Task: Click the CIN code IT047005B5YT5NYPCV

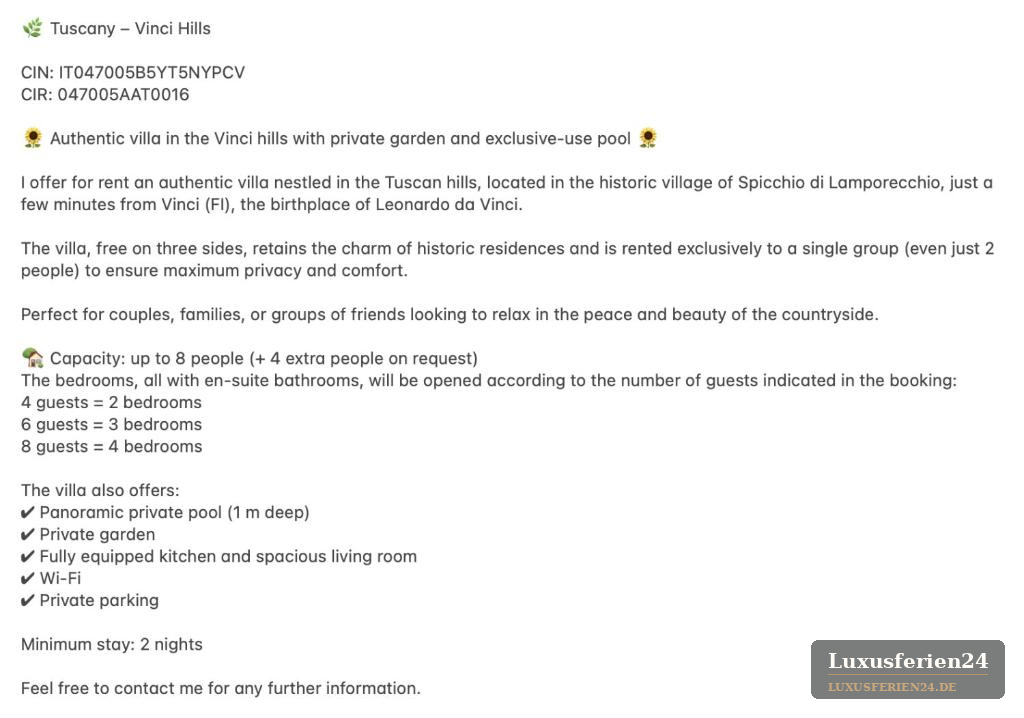Action: (152, 73)
